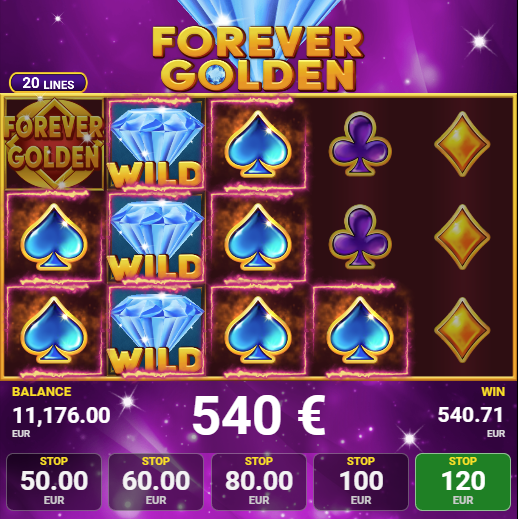Image resolution: width=518 pixels, height=519 pixels.
Task: Select the top diamond WILD symbol
Action: pos(156,145)
